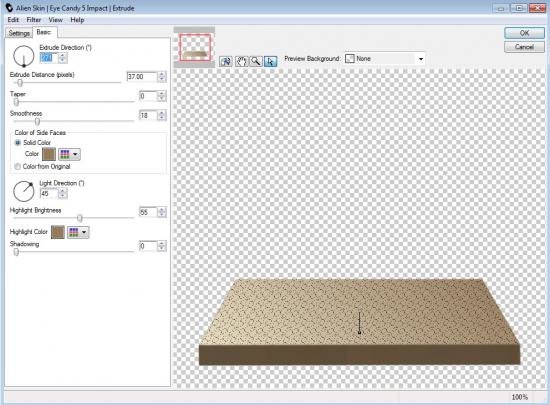Click the Extrude Direction dial
This screenshot has width=550, height=405.
[x=24, y=56]
